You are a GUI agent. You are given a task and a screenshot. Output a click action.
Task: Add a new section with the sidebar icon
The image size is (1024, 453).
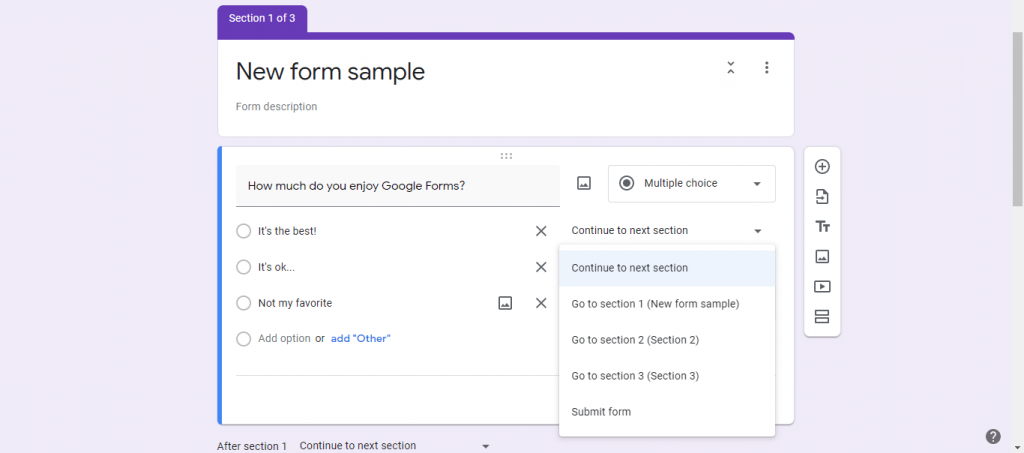coord(822,317)
